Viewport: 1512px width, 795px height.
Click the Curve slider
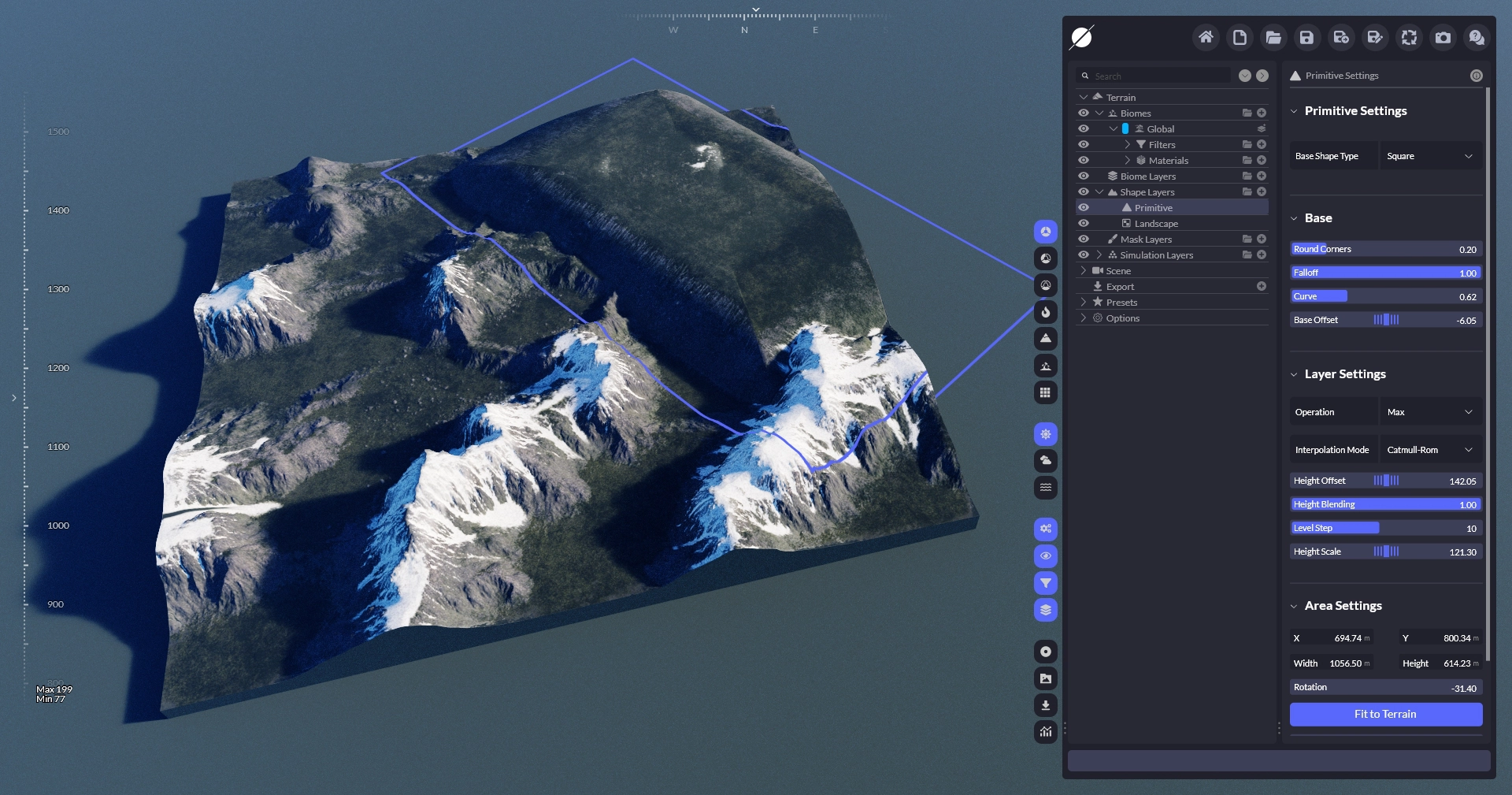1385,296
